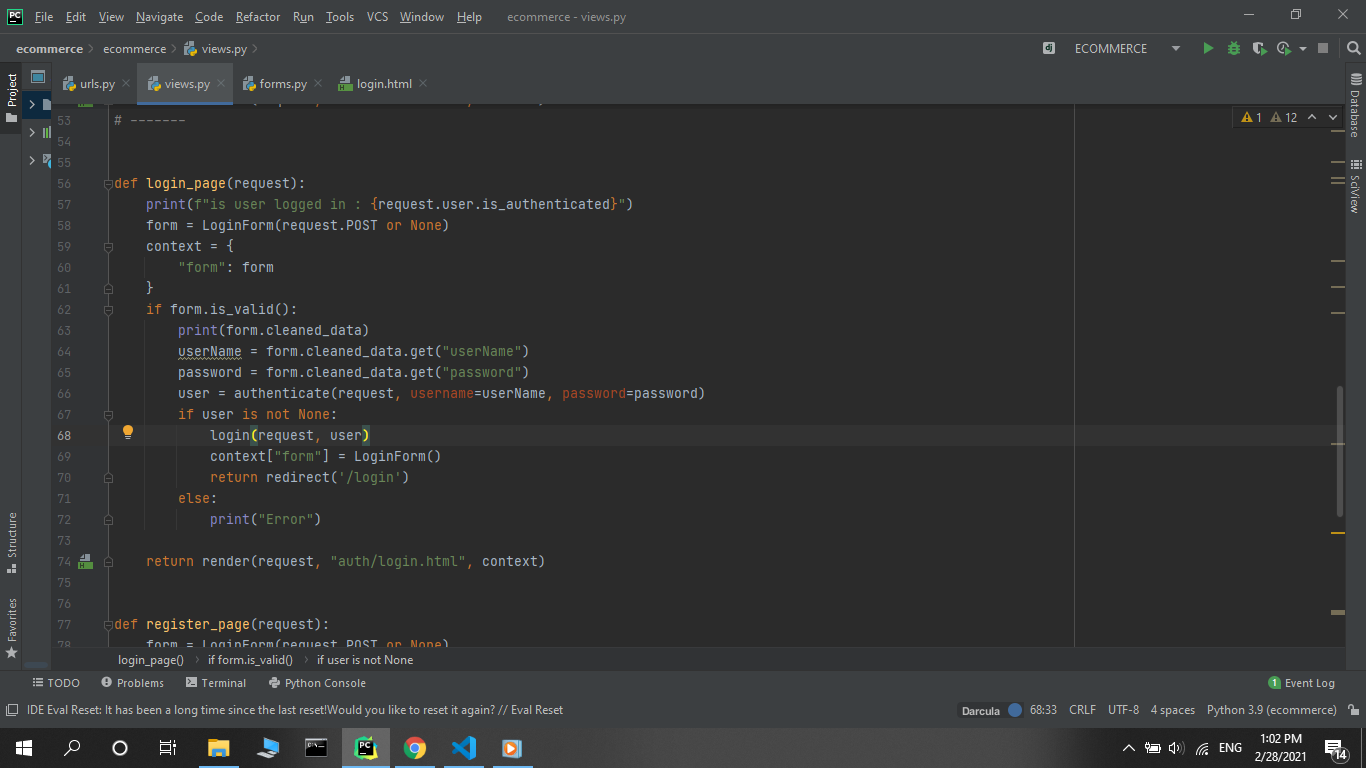Screen dimensions: 1366x768
Task: Collapse the login_page function fold marker
Action: 107,184
